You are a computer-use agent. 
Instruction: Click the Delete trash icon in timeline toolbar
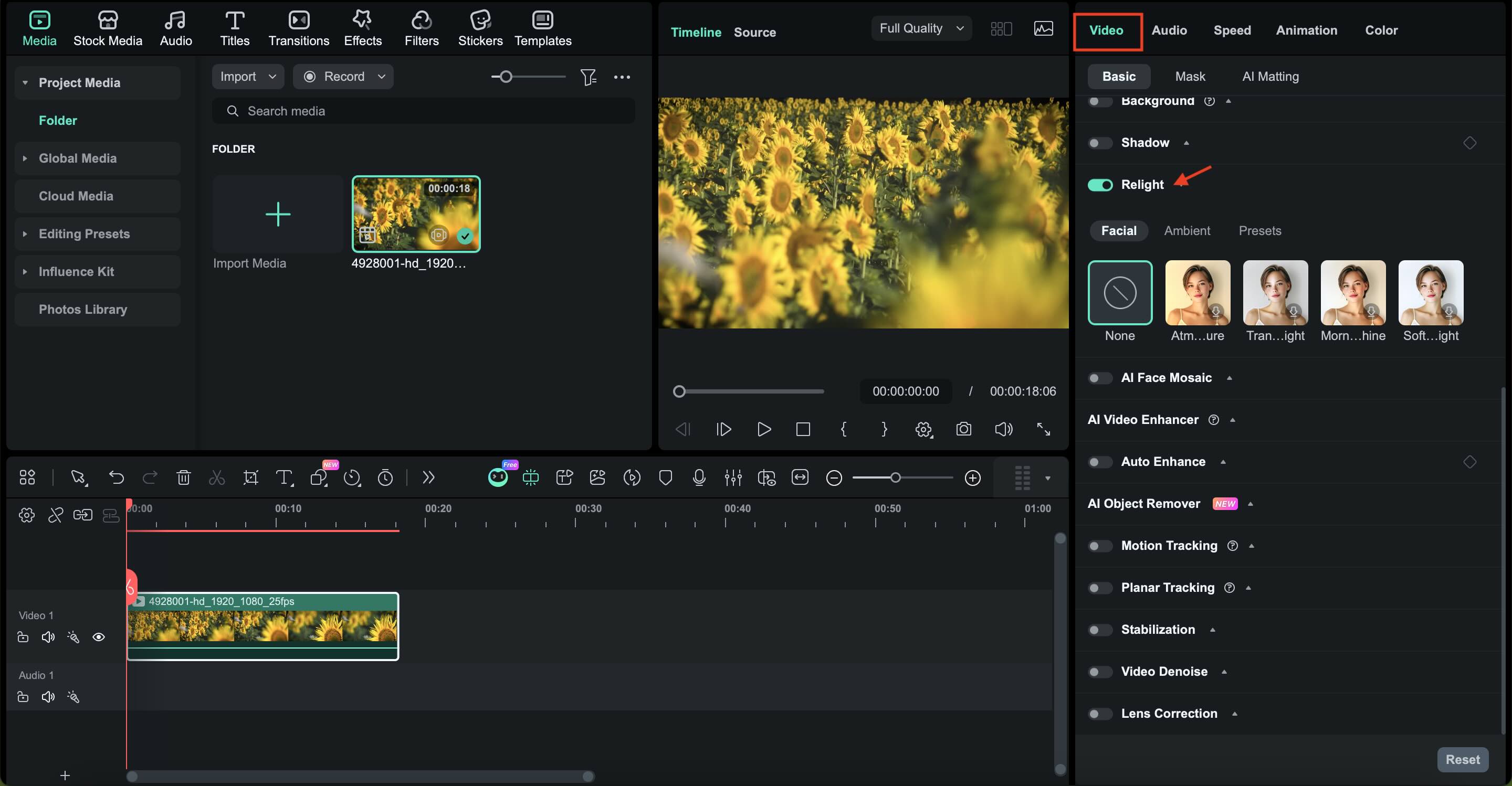point(183,477)
